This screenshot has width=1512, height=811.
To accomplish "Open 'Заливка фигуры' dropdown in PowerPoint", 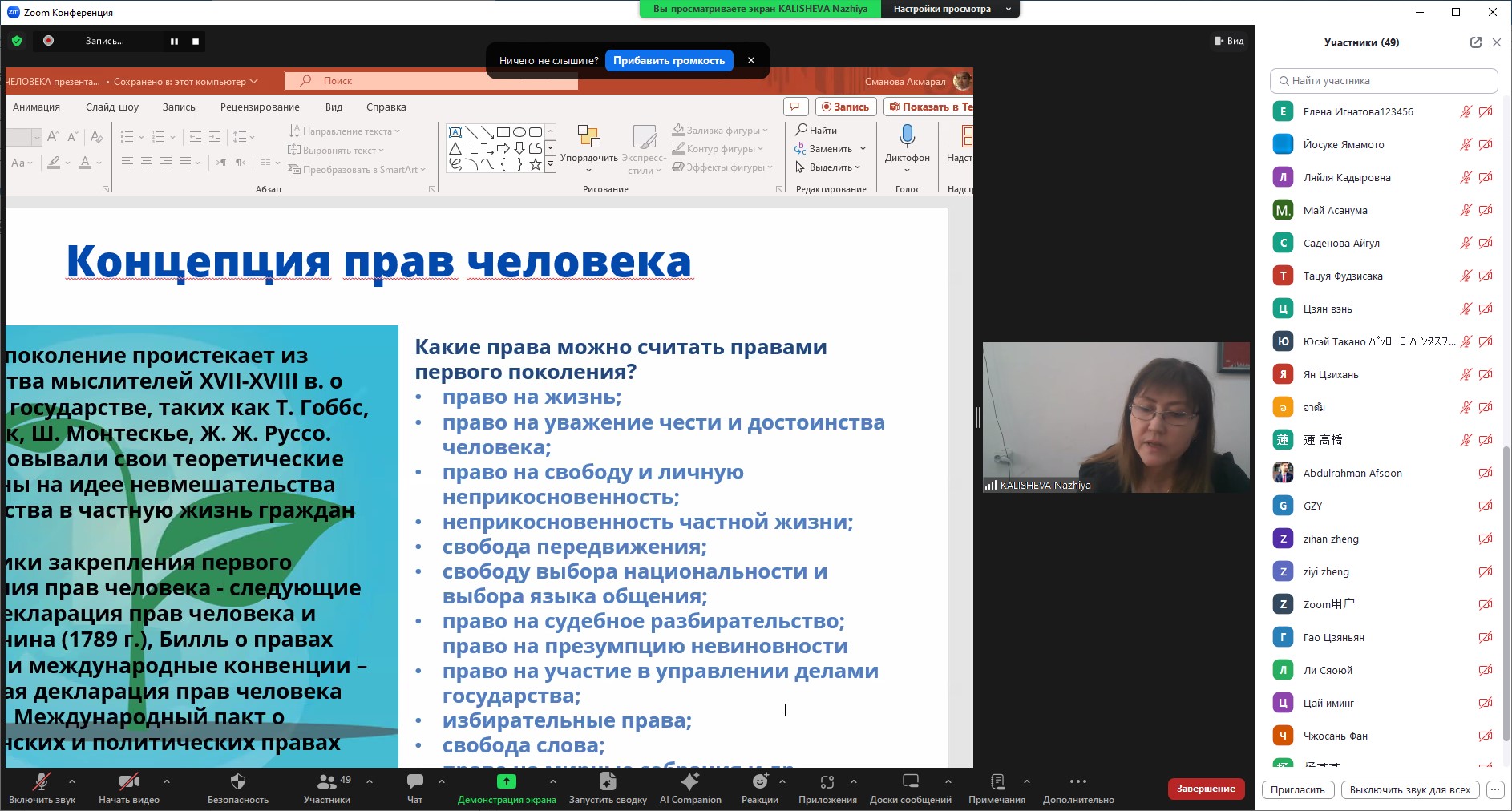I will point(720,130).
